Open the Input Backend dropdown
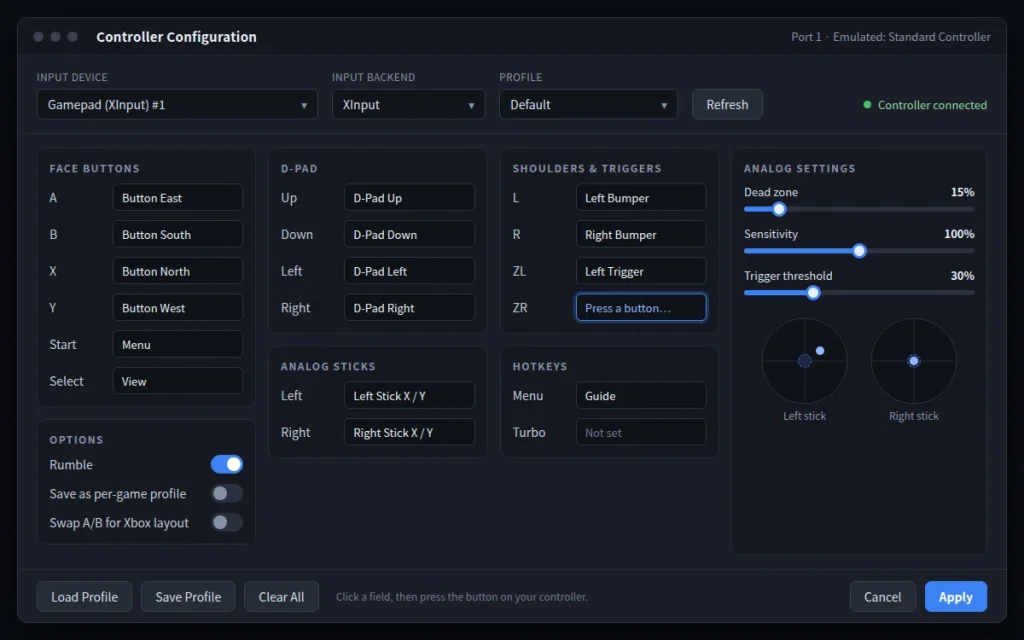Viewport: 1024px width, 640px height. tap(408, 104)
